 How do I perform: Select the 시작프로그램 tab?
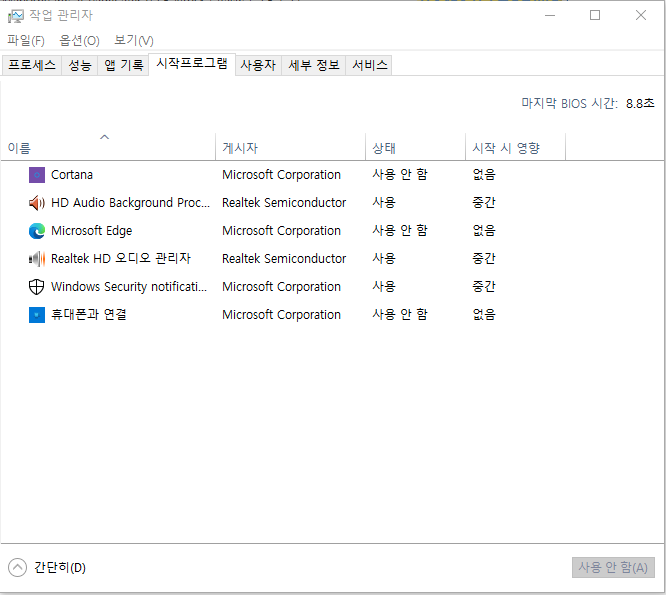point(192,64)
